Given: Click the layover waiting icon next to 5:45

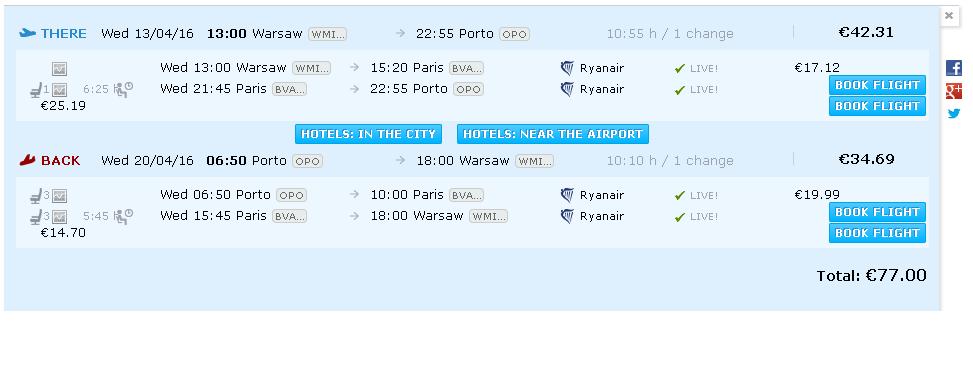Looking at the screenshot, I should click(123, 217).
